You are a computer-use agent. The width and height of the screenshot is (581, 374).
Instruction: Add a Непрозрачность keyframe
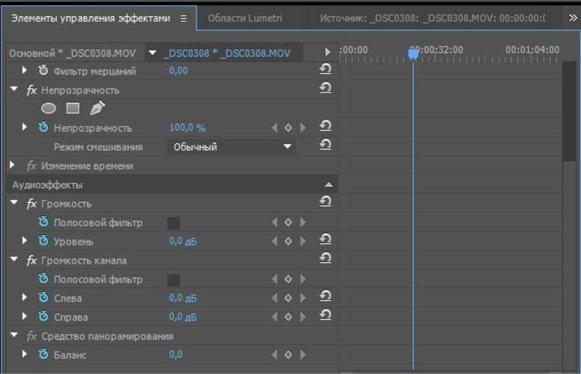(x=288, y=128)
